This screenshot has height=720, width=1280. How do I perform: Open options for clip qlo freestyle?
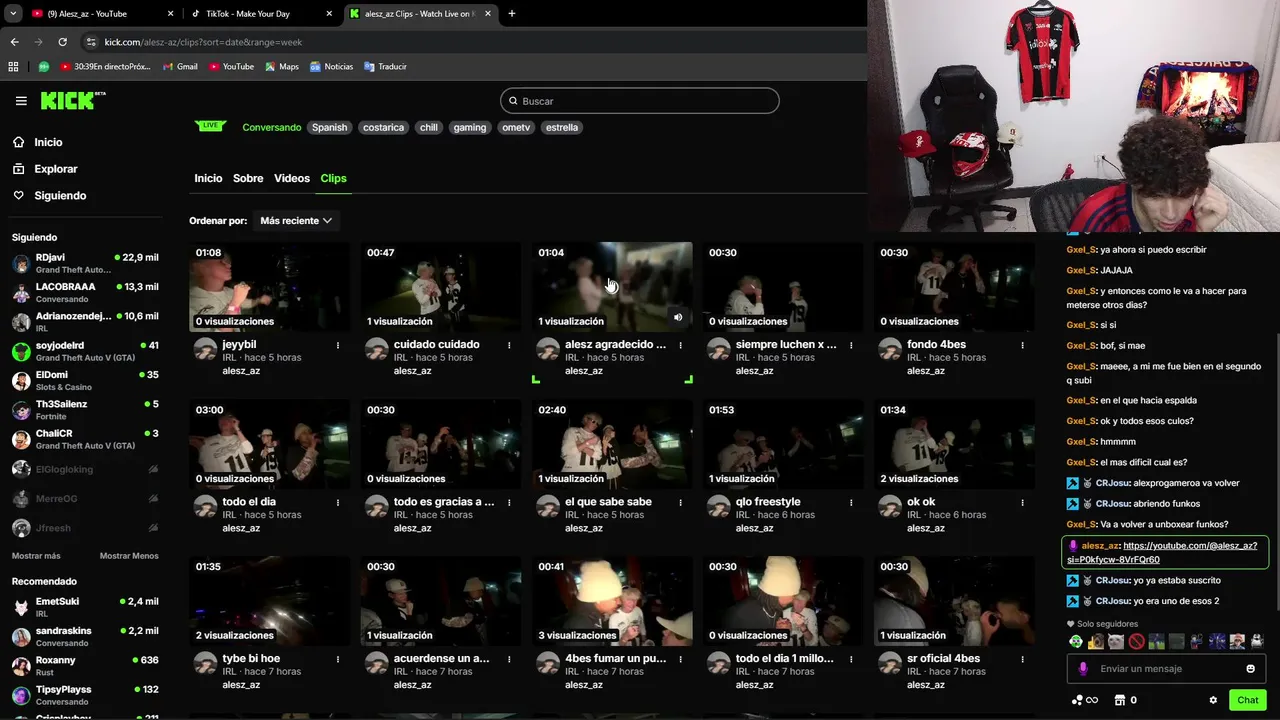tap(851, 502)
